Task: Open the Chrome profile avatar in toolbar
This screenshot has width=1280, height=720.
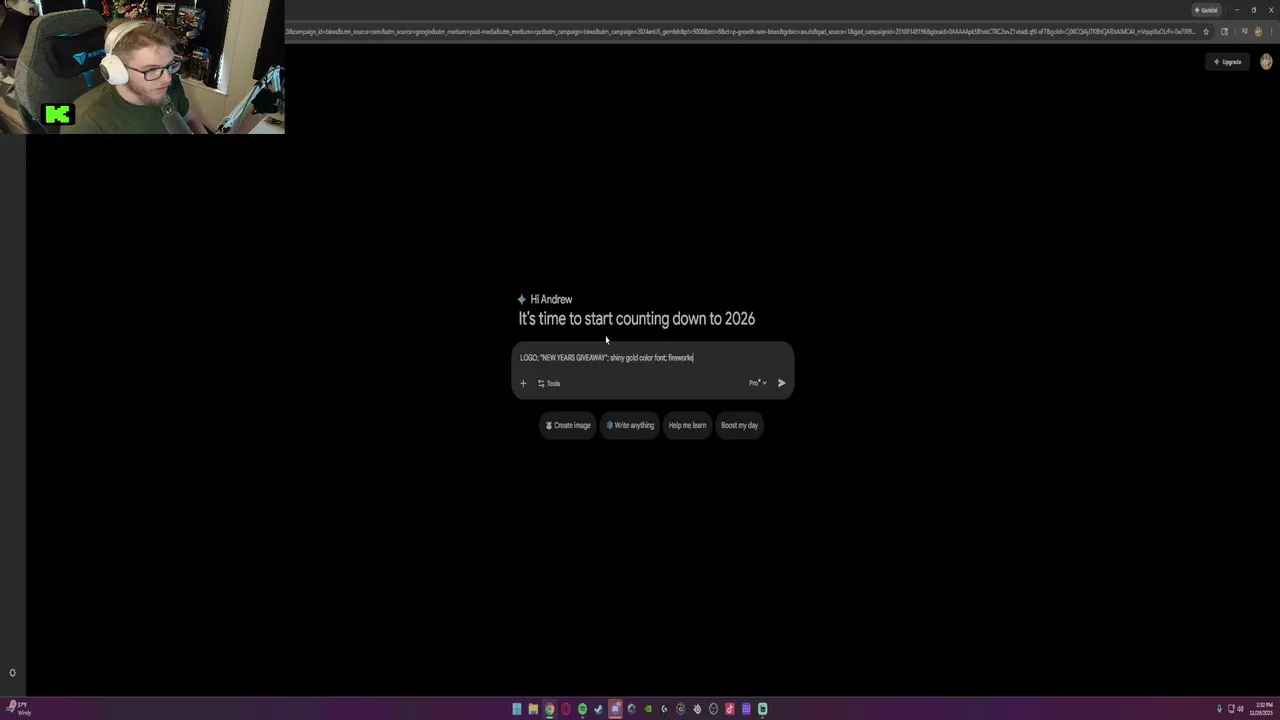Action: coord(1258,31)
